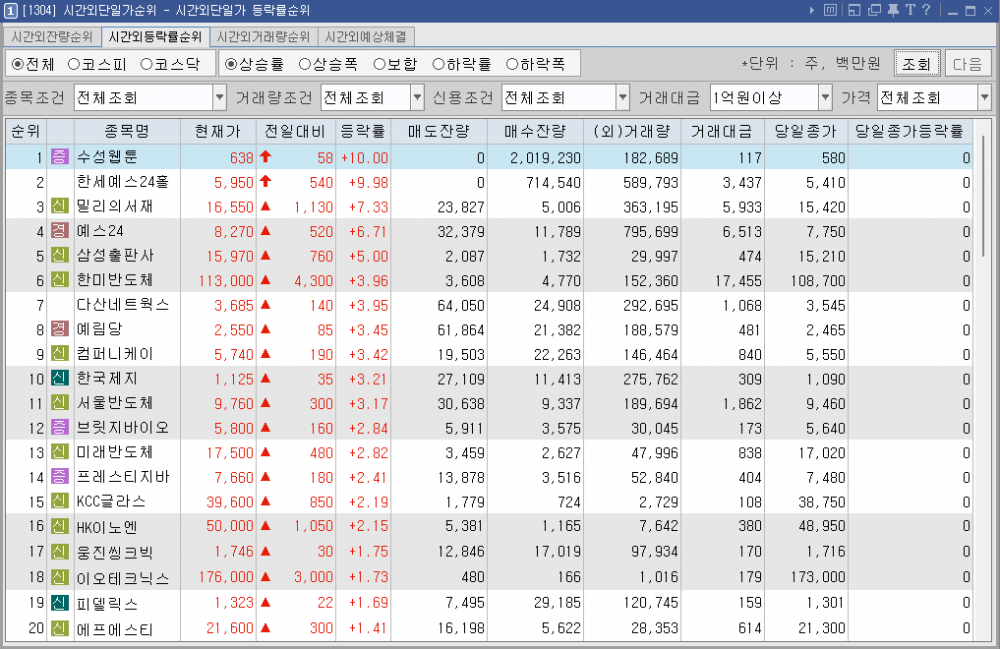The image size is (1000, 649).
Task: Click the 다음 button
Action: click(x=967, y=64)
